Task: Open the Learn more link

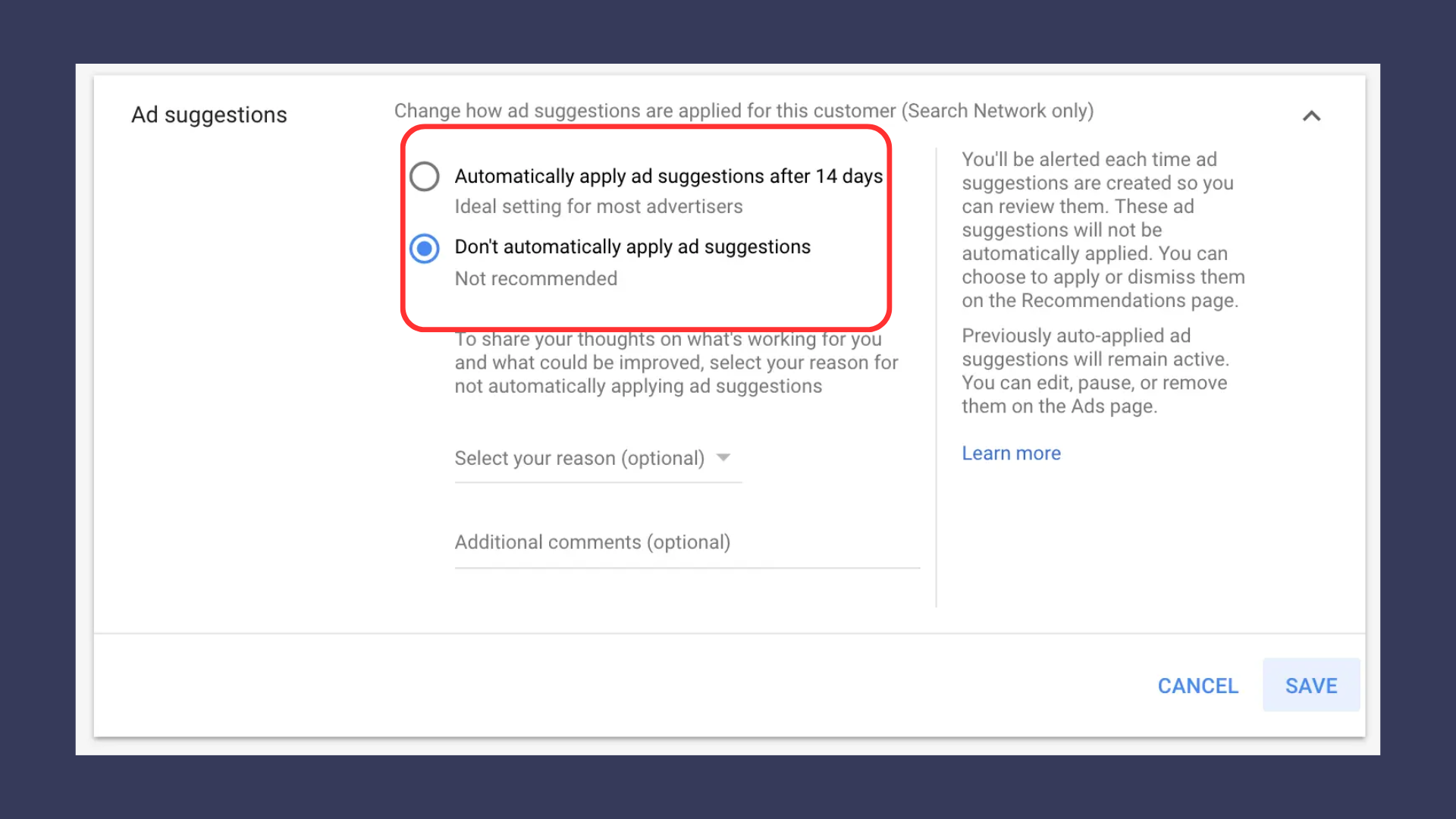Action: pos(1011,453)
